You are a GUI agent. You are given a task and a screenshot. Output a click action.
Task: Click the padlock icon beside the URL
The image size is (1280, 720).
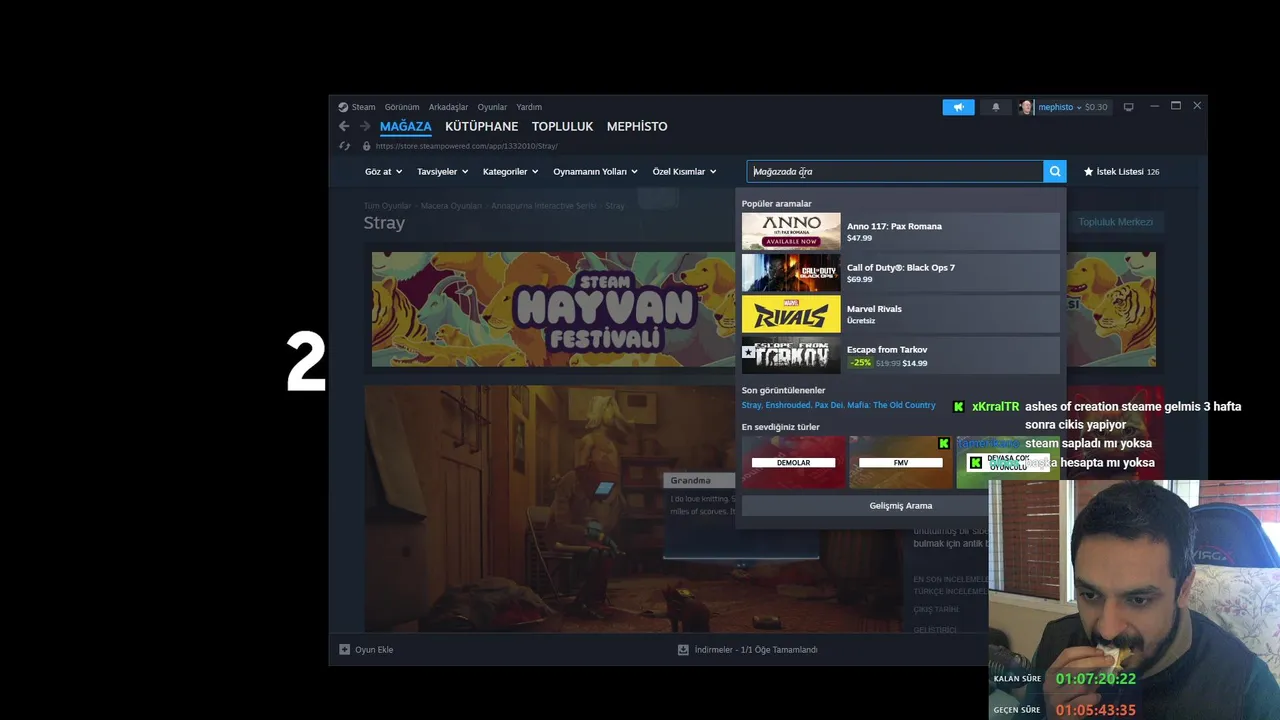pyautogui.click(x=366, y=146)
